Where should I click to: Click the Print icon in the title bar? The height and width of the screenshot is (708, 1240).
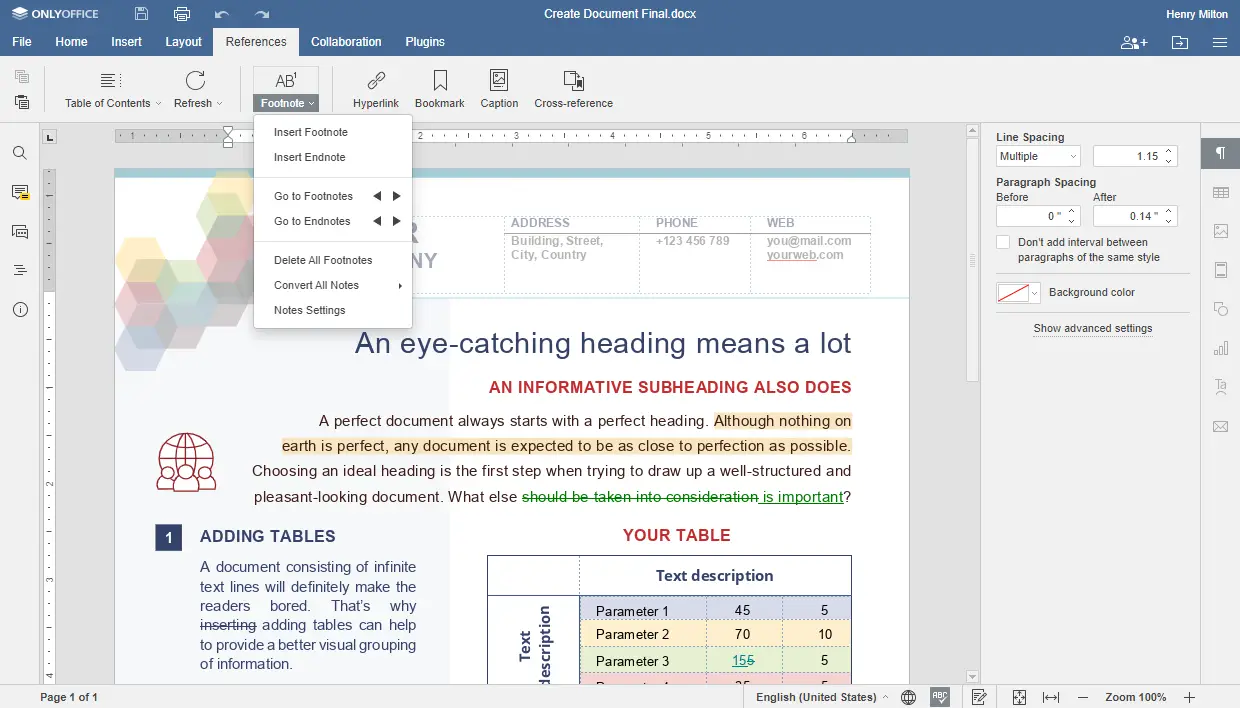click(181, 14)
